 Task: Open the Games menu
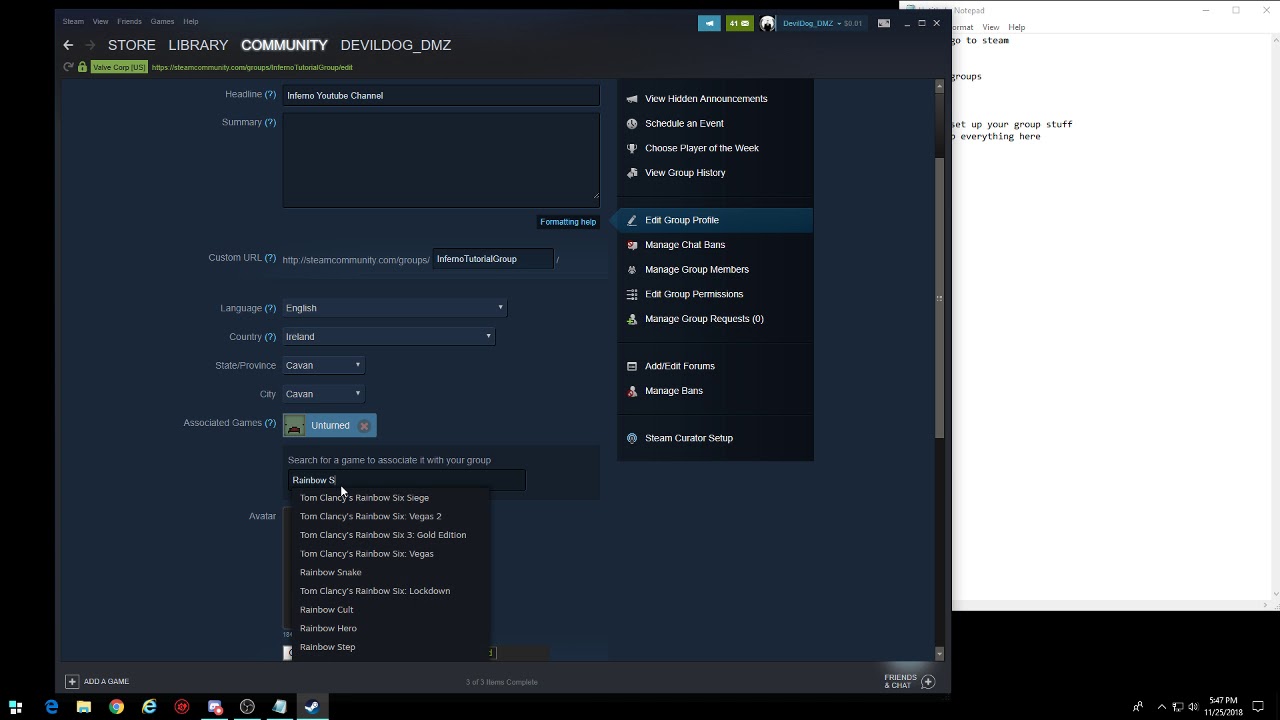click(162, 21)
